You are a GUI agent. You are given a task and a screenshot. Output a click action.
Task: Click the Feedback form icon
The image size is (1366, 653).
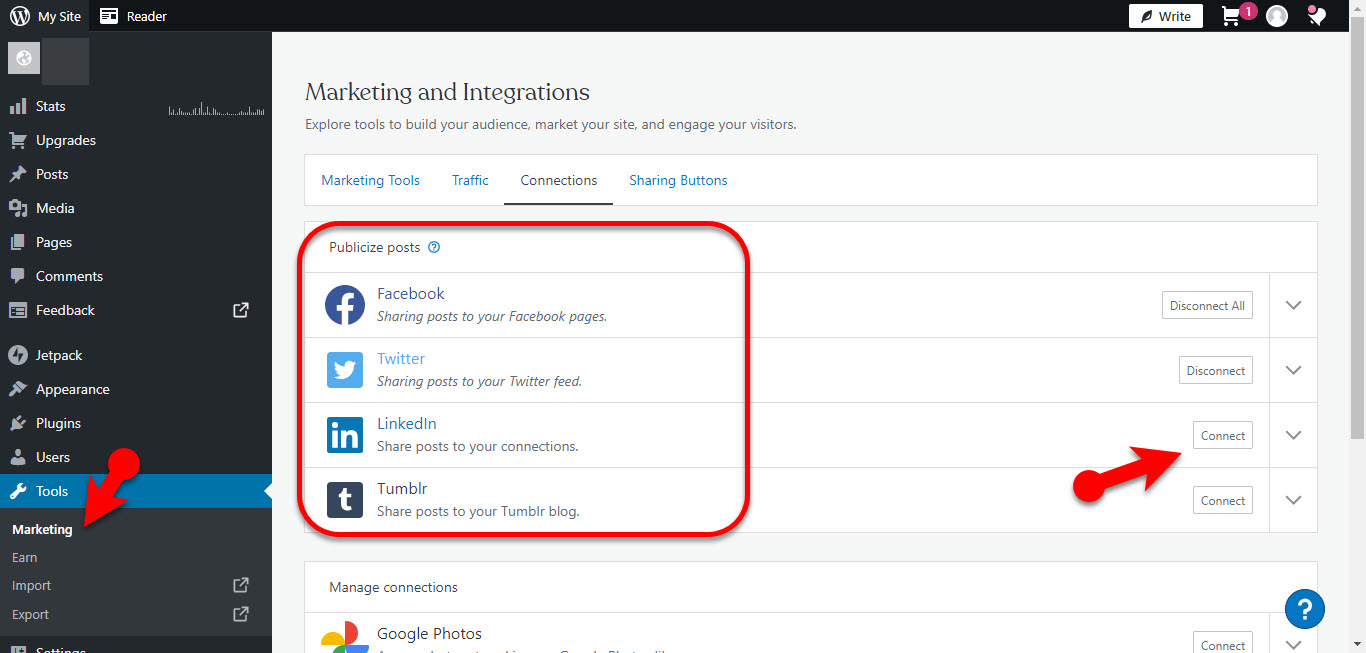coord(18,310)
